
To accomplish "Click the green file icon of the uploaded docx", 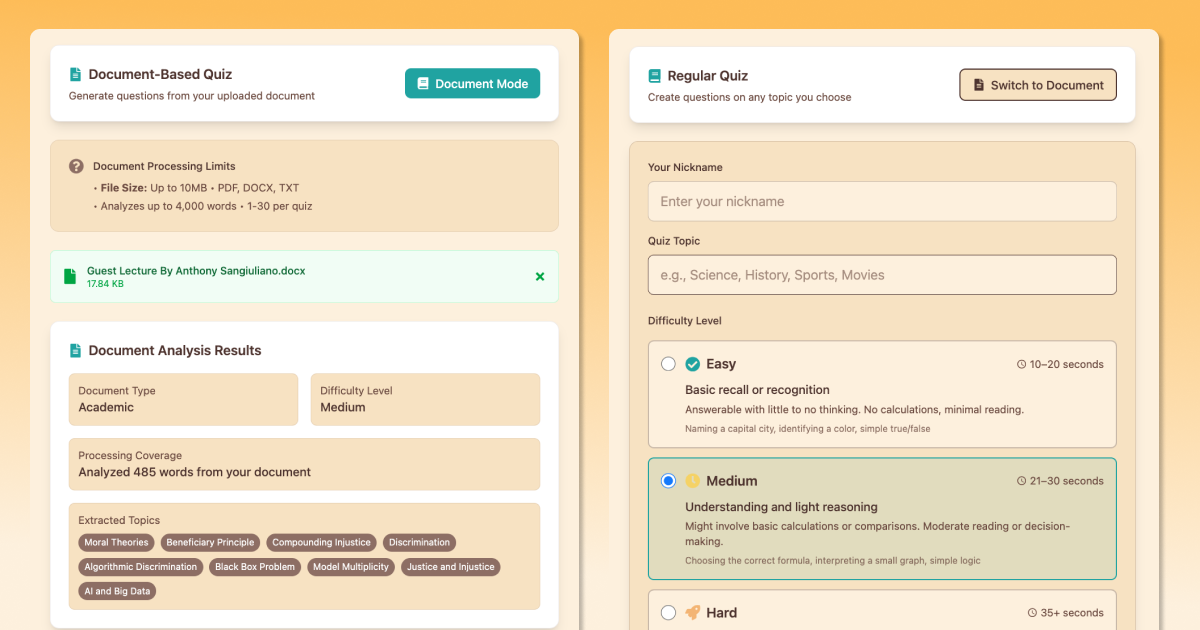I will pyautogui.click(x=69, y=277).
